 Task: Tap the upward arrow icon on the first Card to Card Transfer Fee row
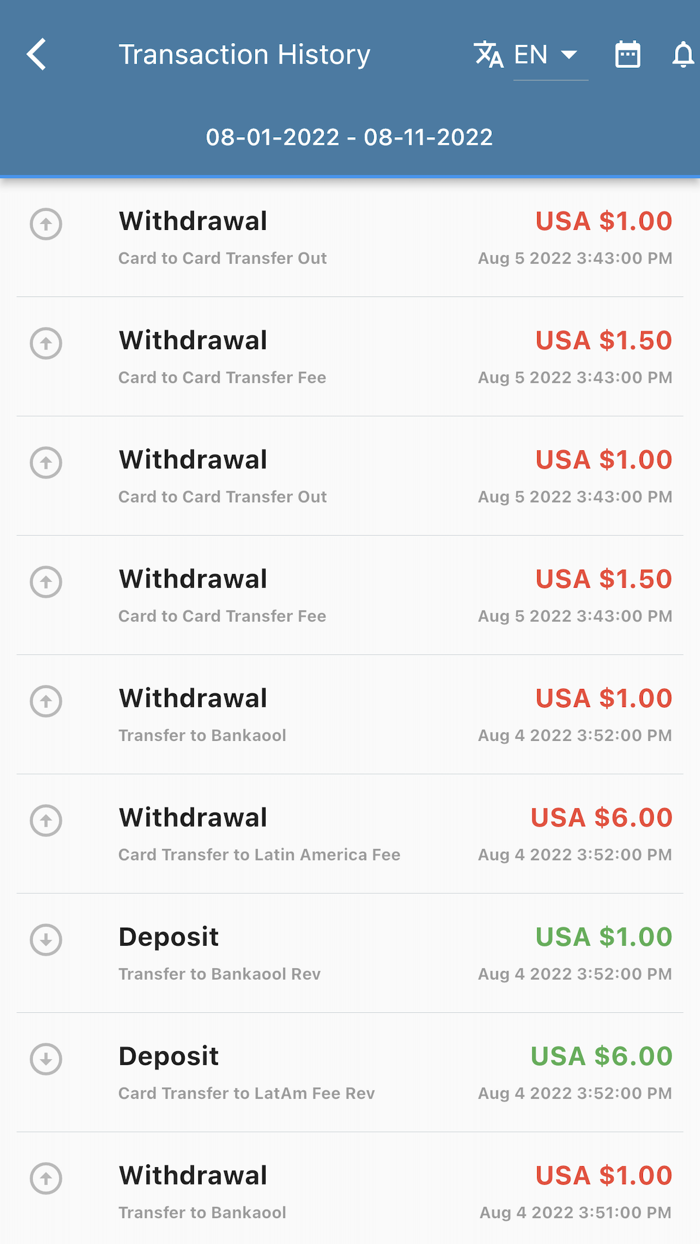pos(45,343)
